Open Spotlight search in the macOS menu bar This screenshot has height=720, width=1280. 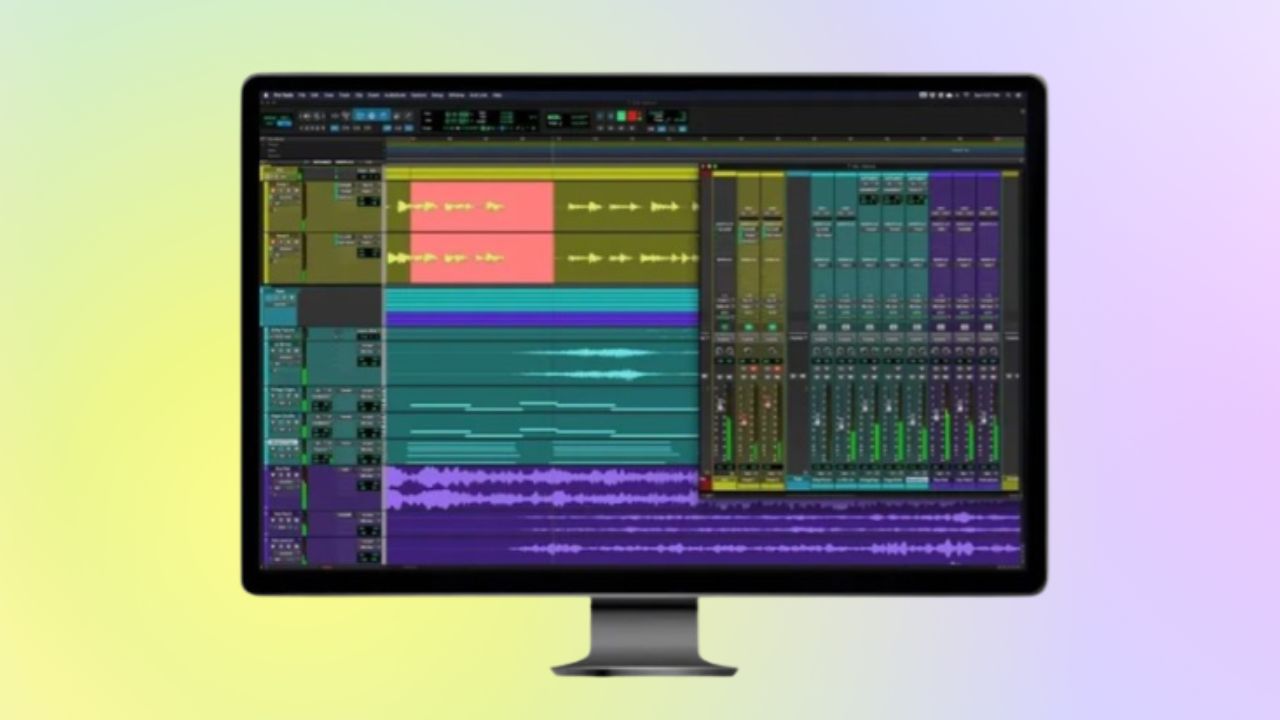(x=1009, y=95)
